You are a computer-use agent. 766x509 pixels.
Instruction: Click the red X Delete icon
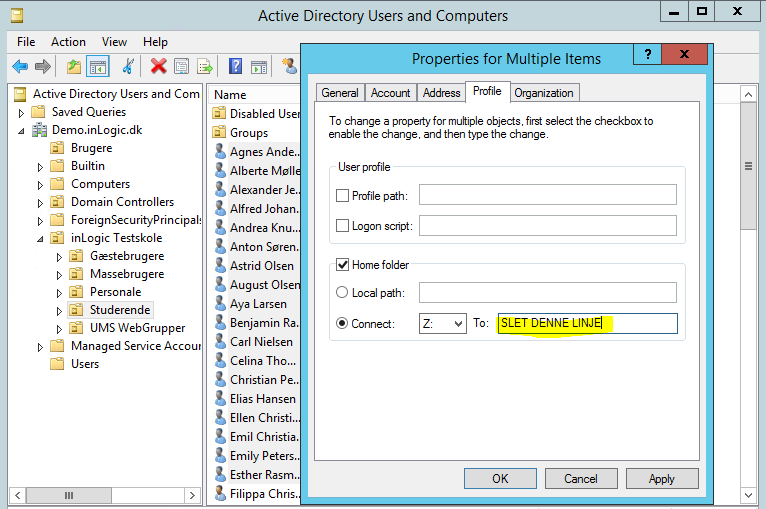pyautogui.click(x=158, y=67)
